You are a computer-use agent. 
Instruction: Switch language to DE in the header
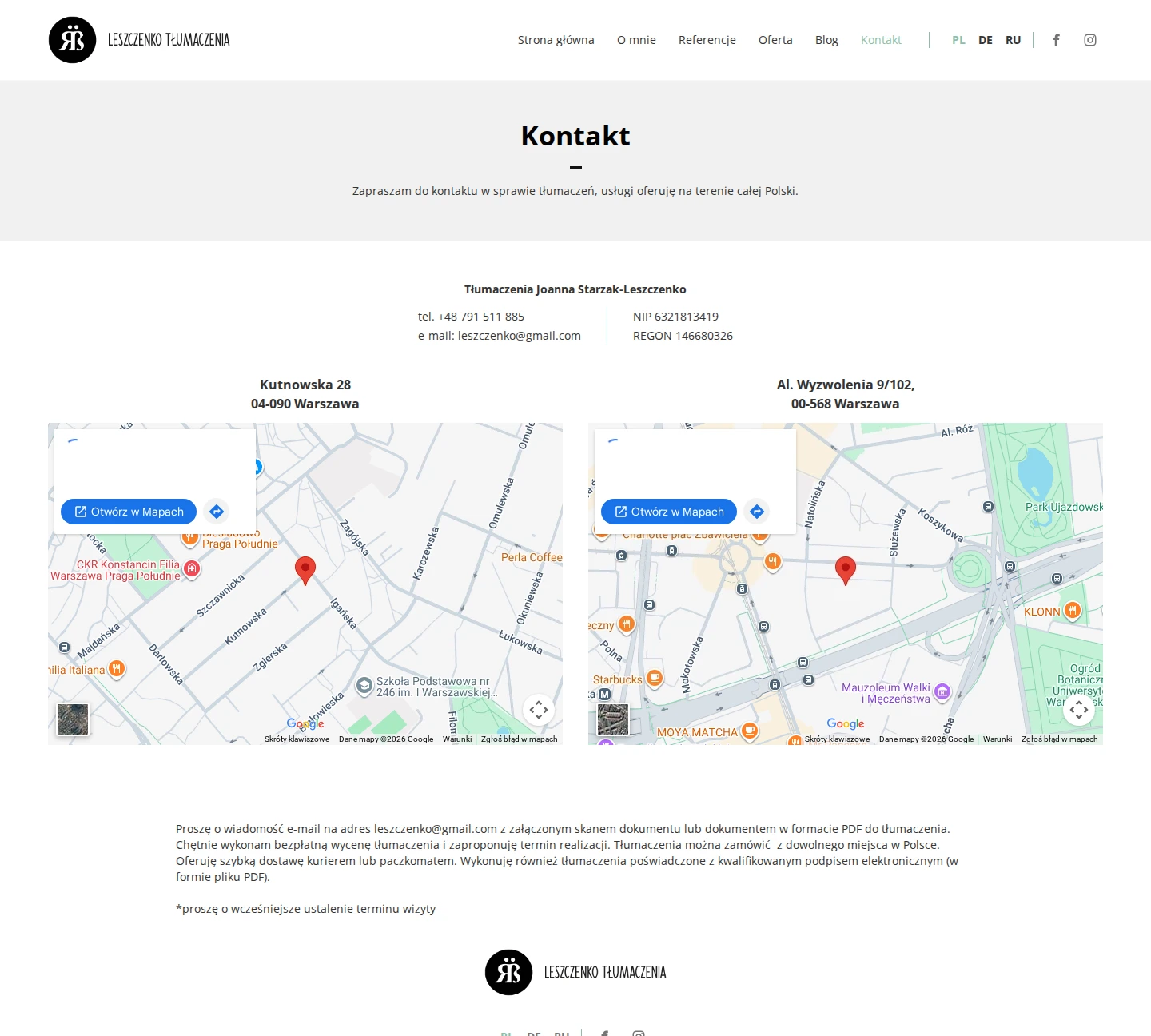pyautogui.click(x=986, y=40)
